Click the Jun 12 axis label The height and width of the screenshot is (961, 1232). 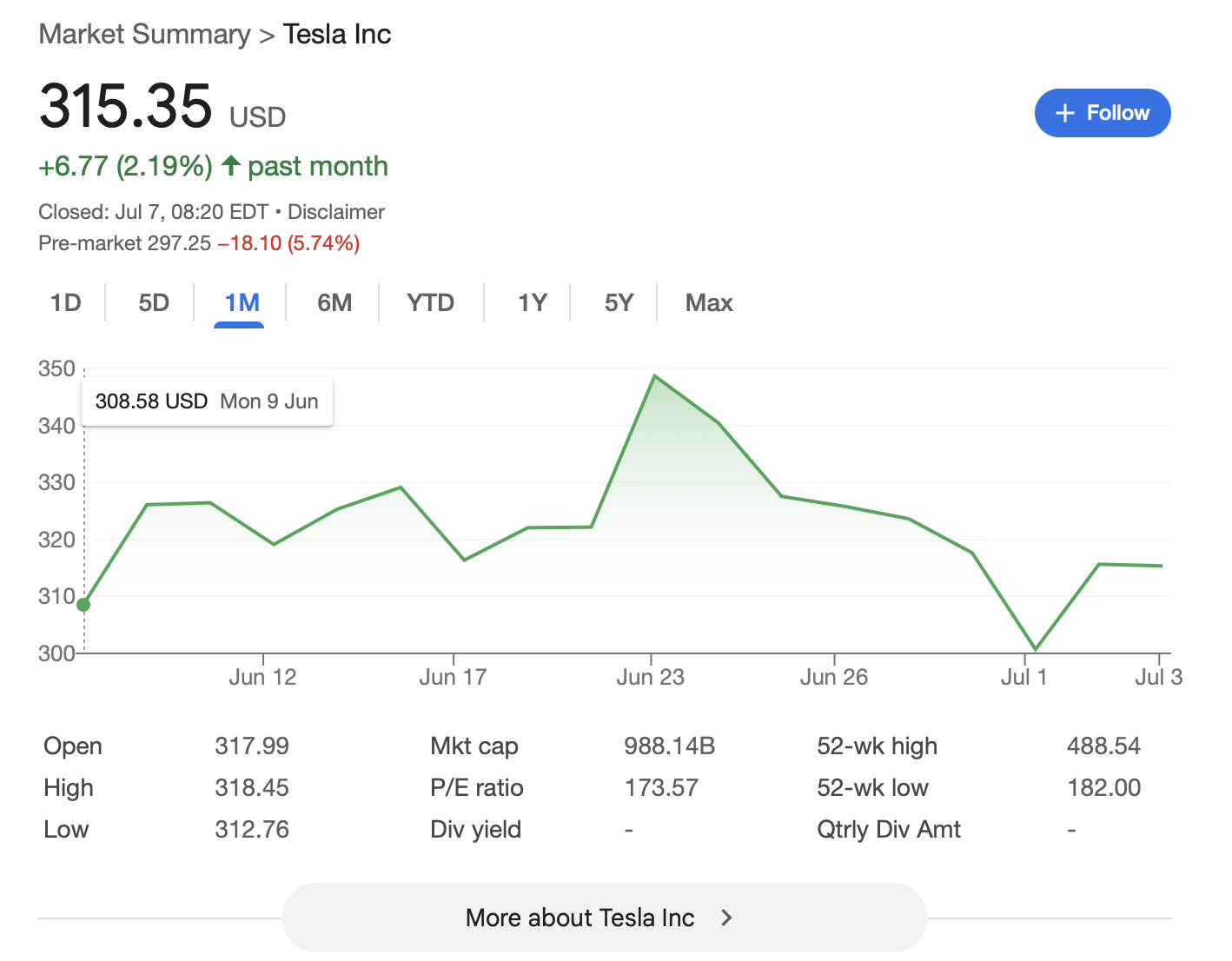[262, 677]
